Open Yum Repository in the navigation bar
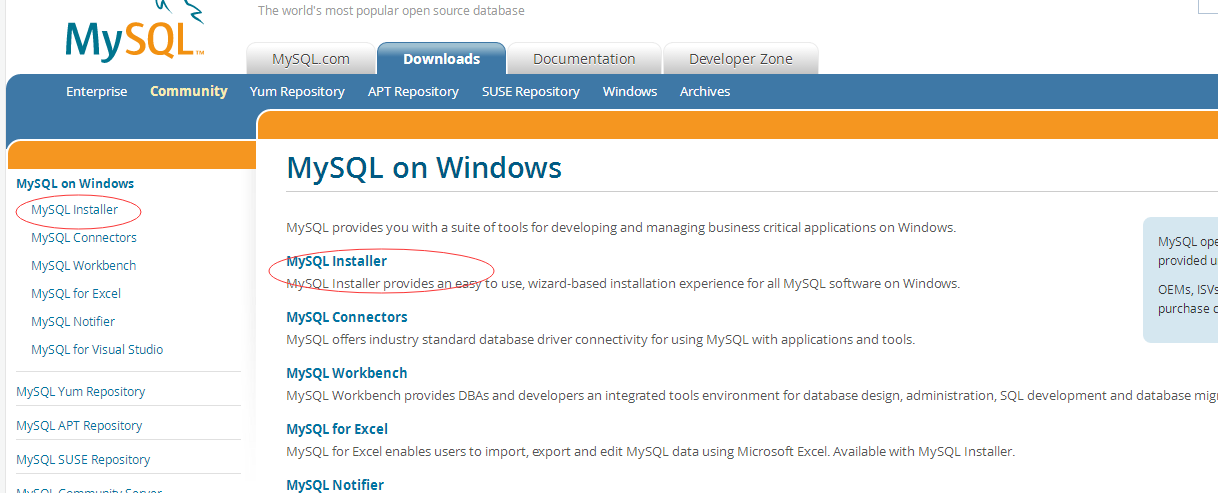The width and height of the screenshot is (1218, 493). [x=297, y=91]
